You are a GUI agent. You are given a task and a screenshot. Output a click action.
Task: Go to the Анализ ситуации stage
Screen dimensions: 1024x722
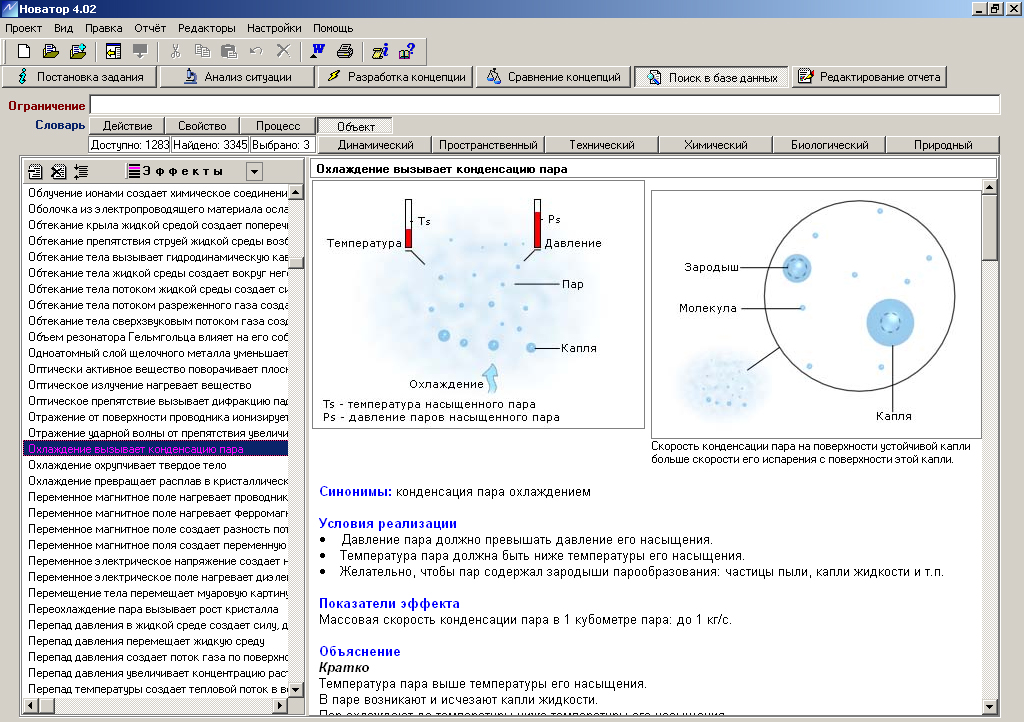click(238, 77)
